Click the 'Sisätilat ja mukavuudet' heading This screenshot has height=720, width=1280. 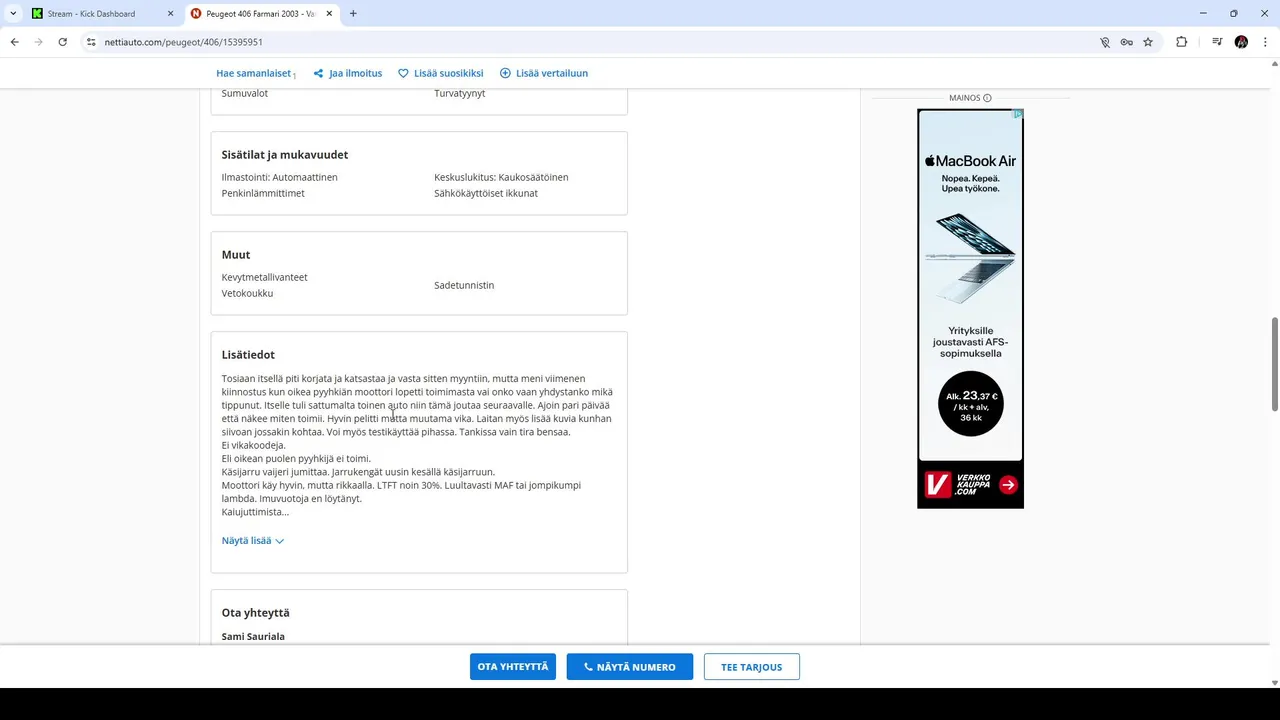point(285,154)
